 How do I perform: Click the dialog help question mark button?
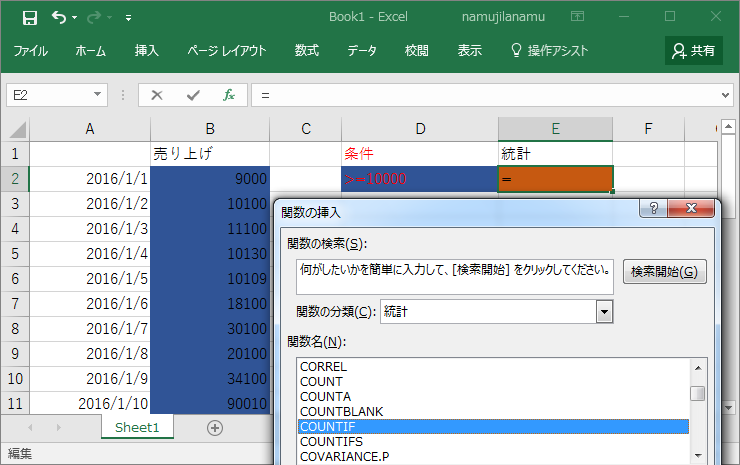coord(654,208)
